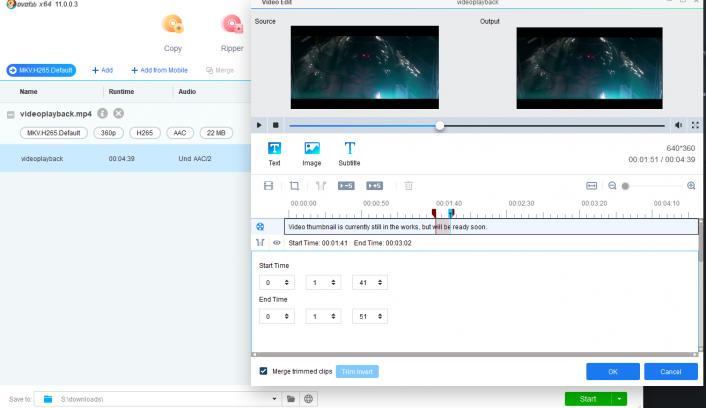Open the Image watermark tool

(x=312, y=152)
